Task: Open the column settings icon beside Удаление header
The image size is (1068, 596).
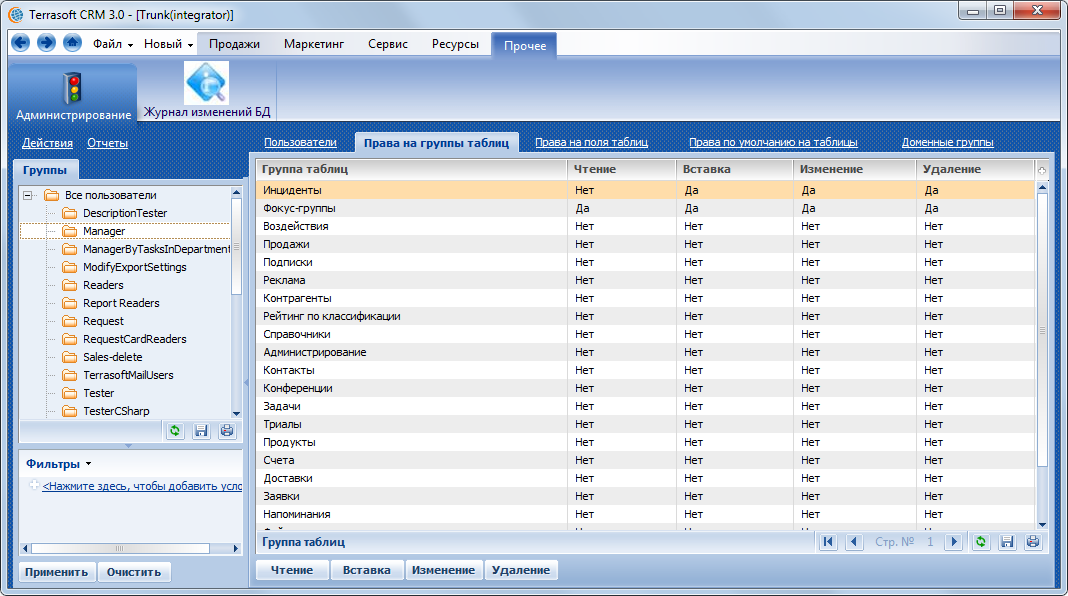Action: (1042, 170)
